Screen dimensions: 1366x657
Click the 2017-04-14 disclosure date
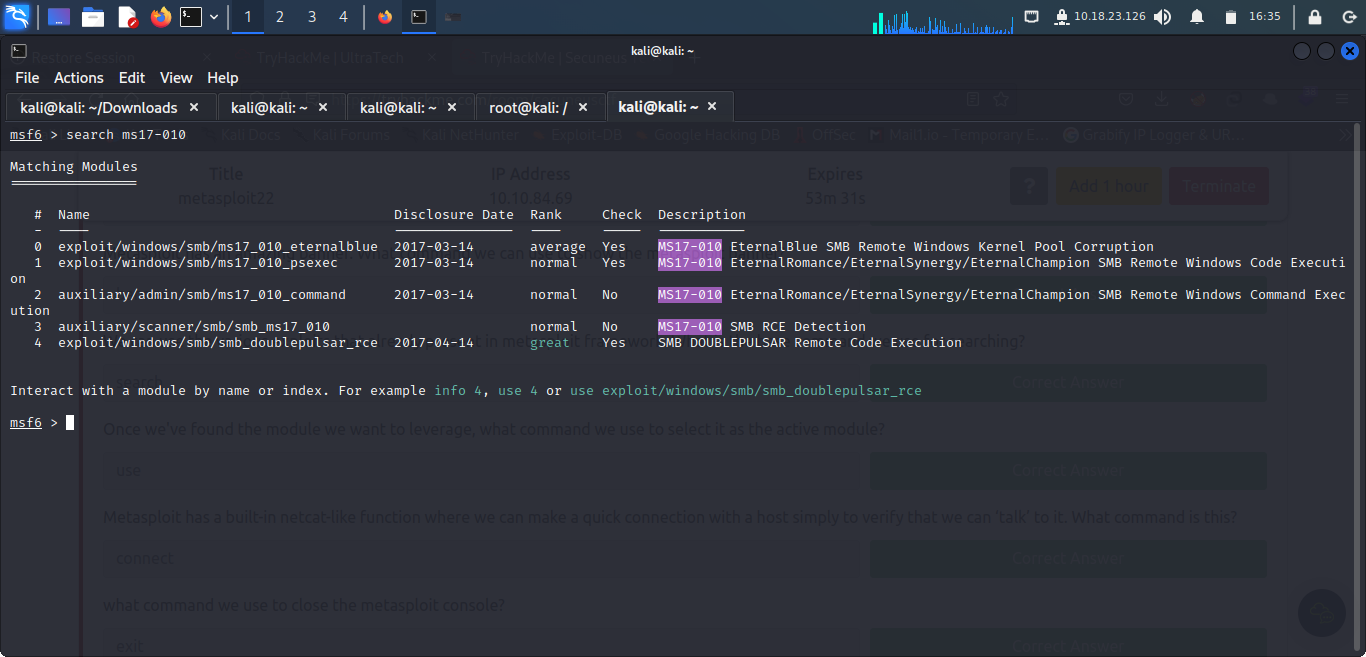click(434, 343)
